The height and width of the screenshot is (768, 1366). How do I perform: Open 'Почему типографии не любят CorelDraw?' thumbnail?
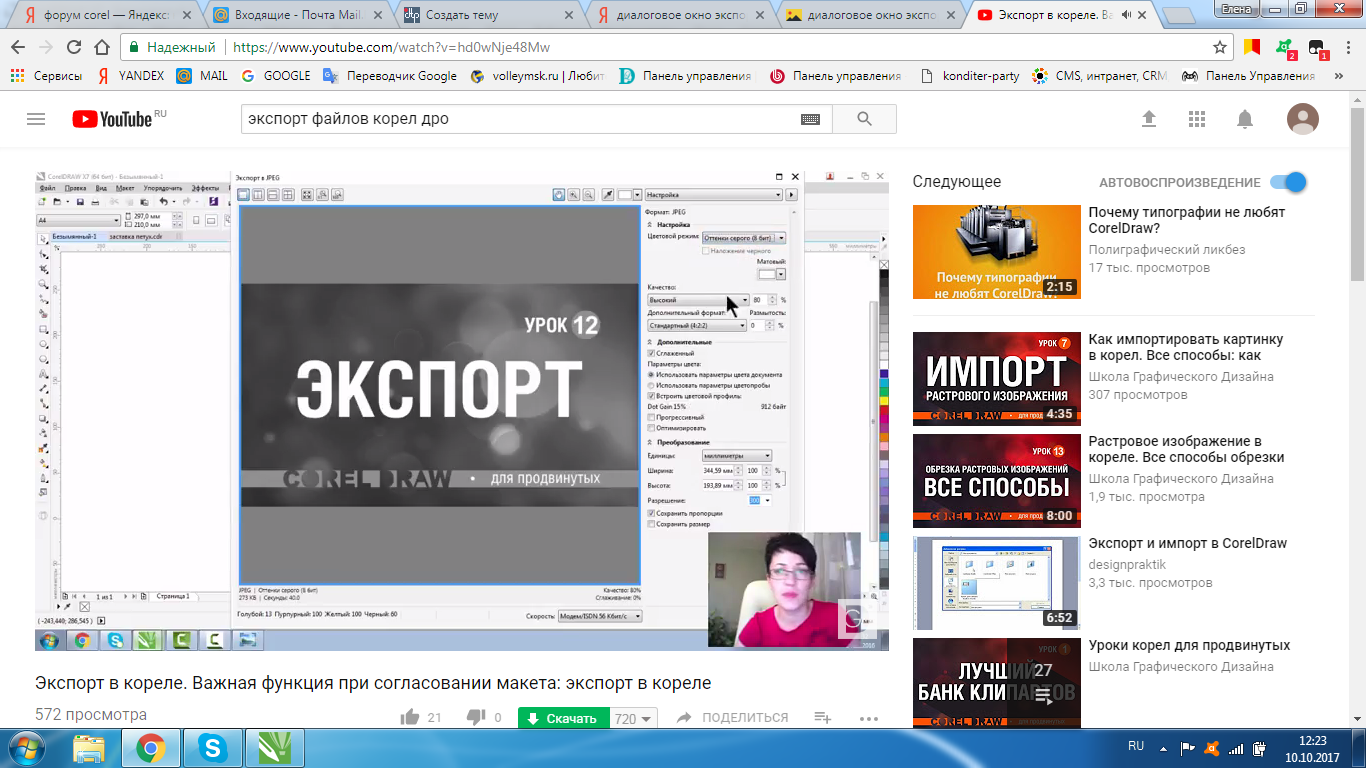(x=997, y=252)
